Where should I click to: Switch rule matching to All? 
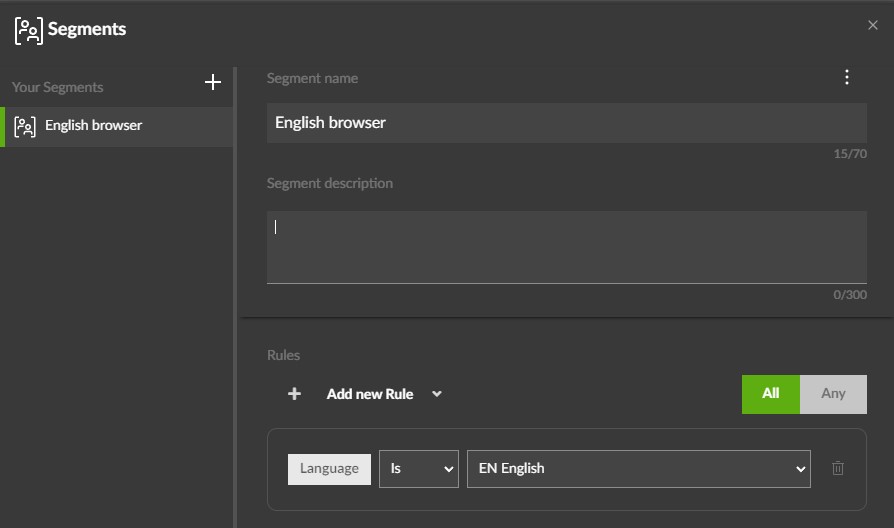tap(770, 394)
